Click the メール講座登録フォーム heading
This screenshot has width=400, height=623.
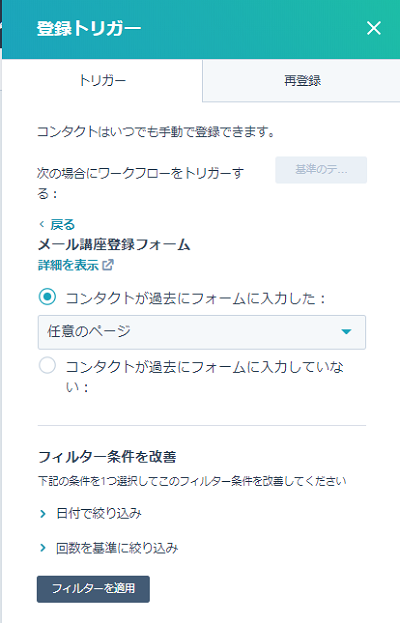114,244
